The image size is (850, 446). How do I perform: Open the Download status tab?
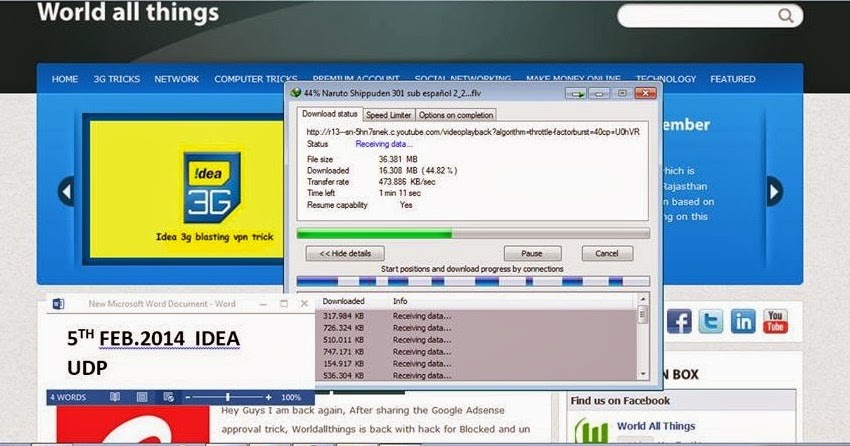pos(330,114)
